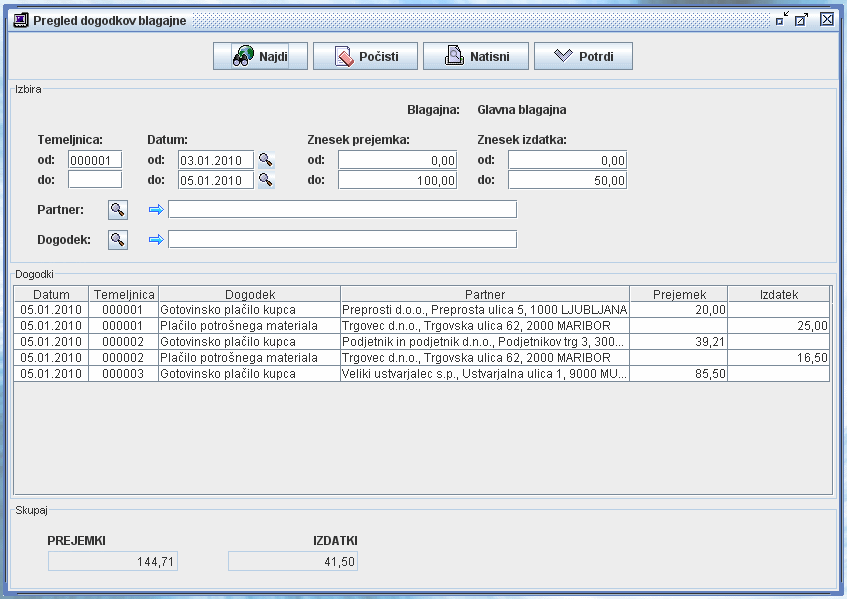Click the blue arrow next to Dogodek

pos(155,240)
